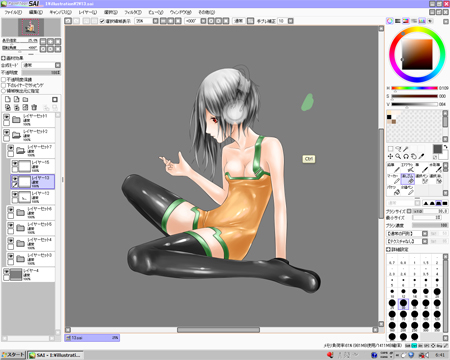The width and height of the screenshot is (450, 360).
Task: Toggle visibility of layer 15
Action: (15, 163)
